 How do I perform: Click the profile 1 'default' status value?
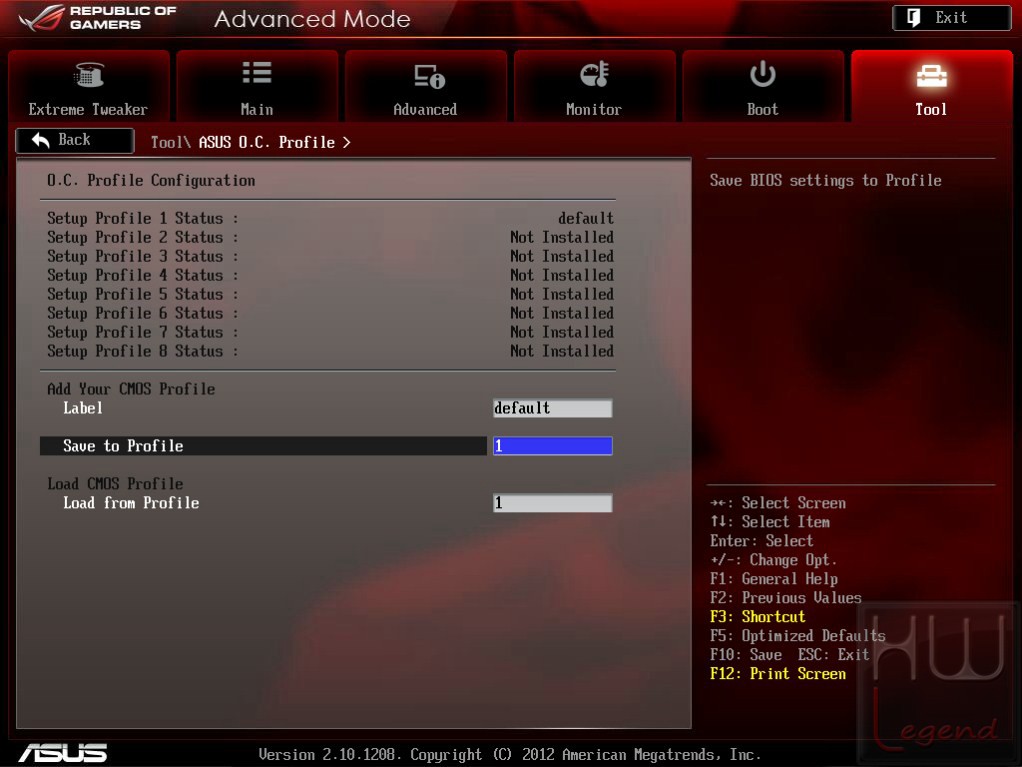pos(586,218)
